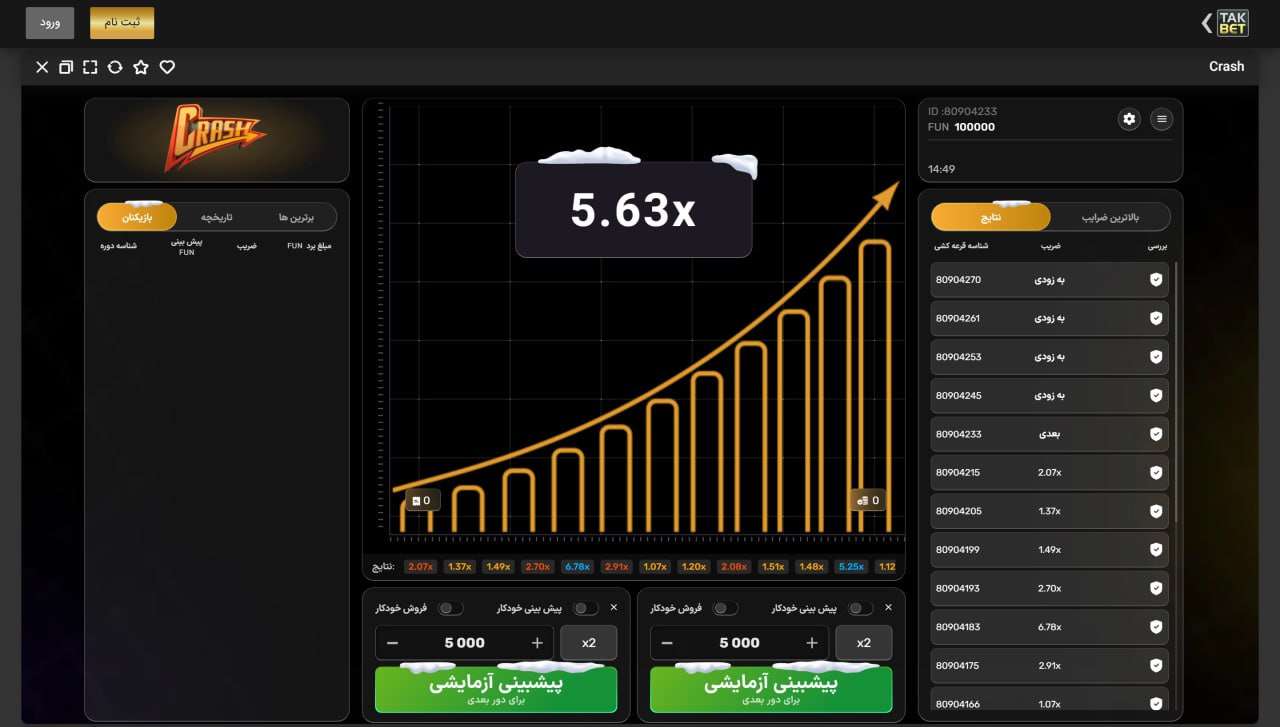
Task: Click the 5 000 amount field in right panel
Action: 739,643
